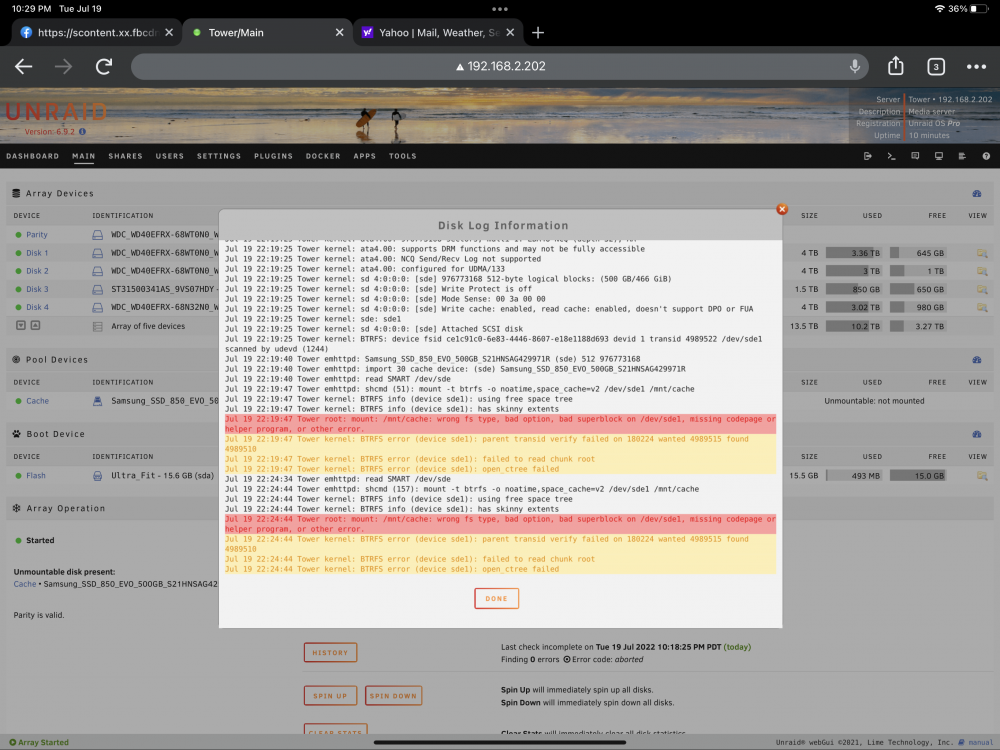The height and width of the screenshot is (750, 1000).
Task: Open the Users menu
Action: point(170,156)
